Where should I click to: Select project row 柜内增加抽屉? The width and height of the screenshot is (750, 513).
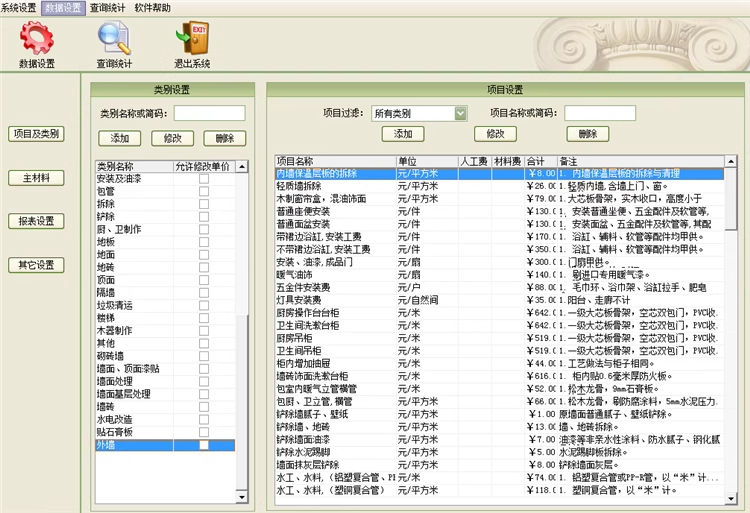click(x=500, y=363)
